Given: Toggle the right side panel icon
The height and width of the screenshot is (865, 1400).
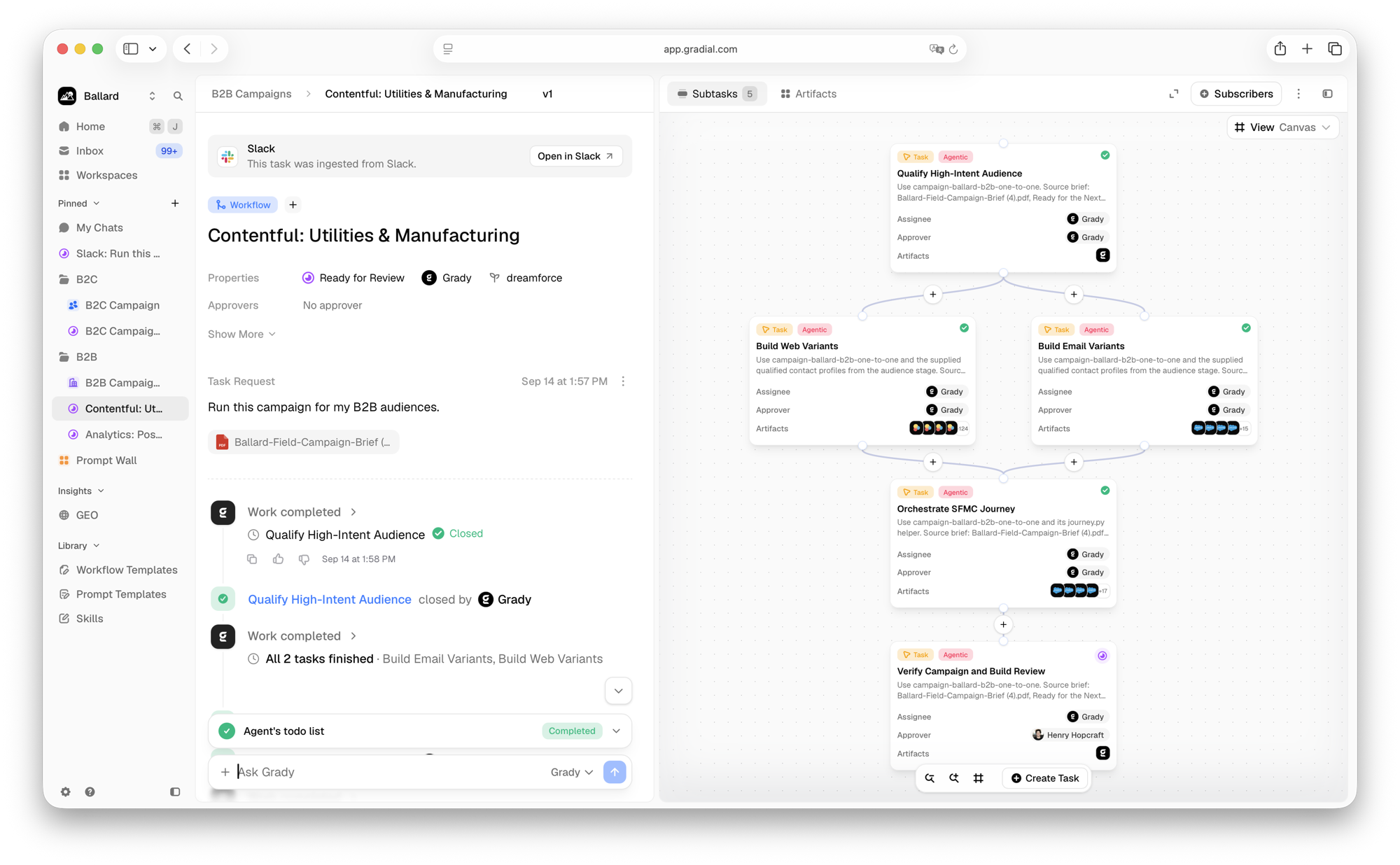Looking at the screenshot, I should pyautogui.click(x=1327, y=94).
